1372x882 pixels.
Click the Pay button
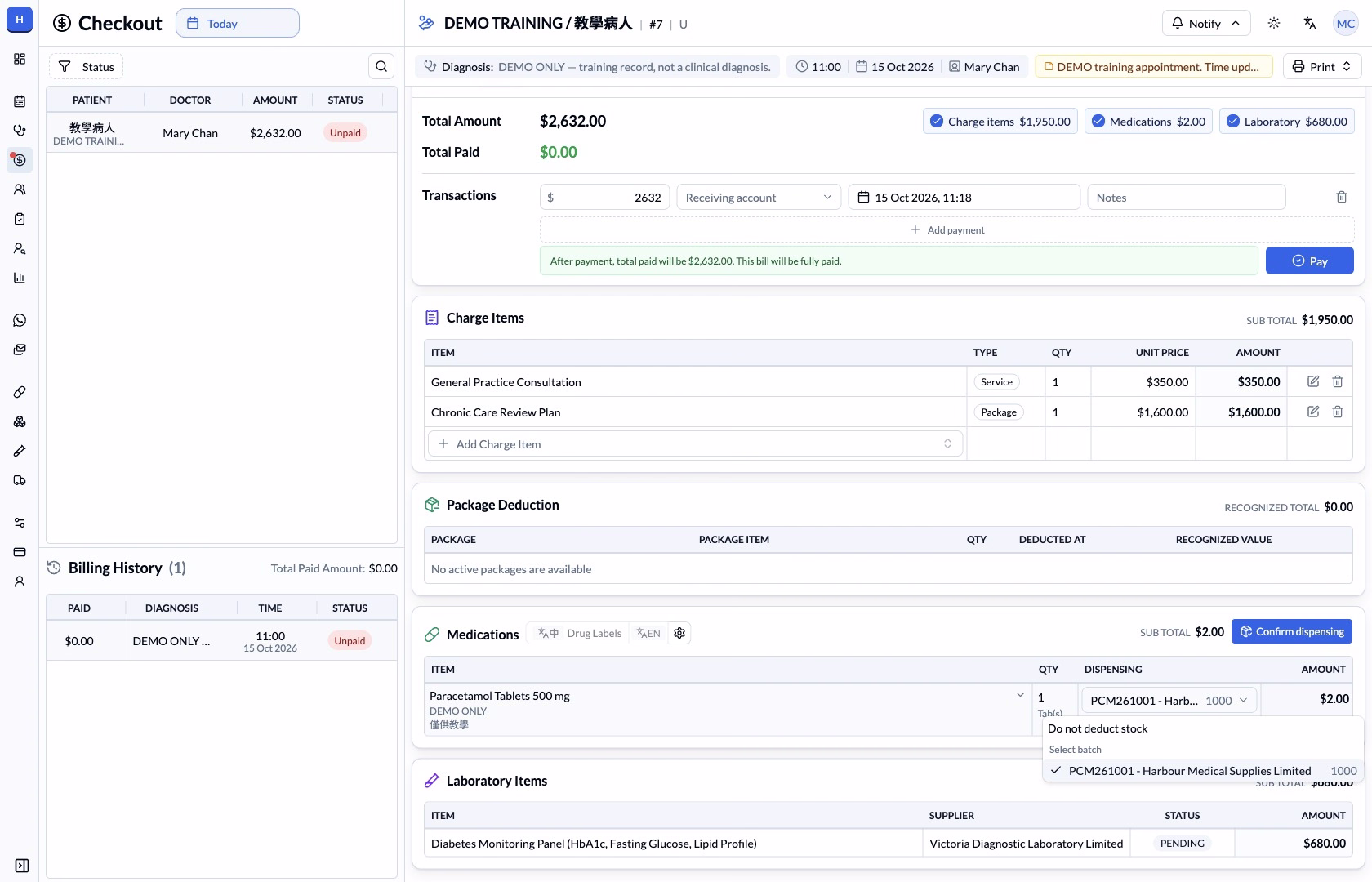pos(1310,261)
